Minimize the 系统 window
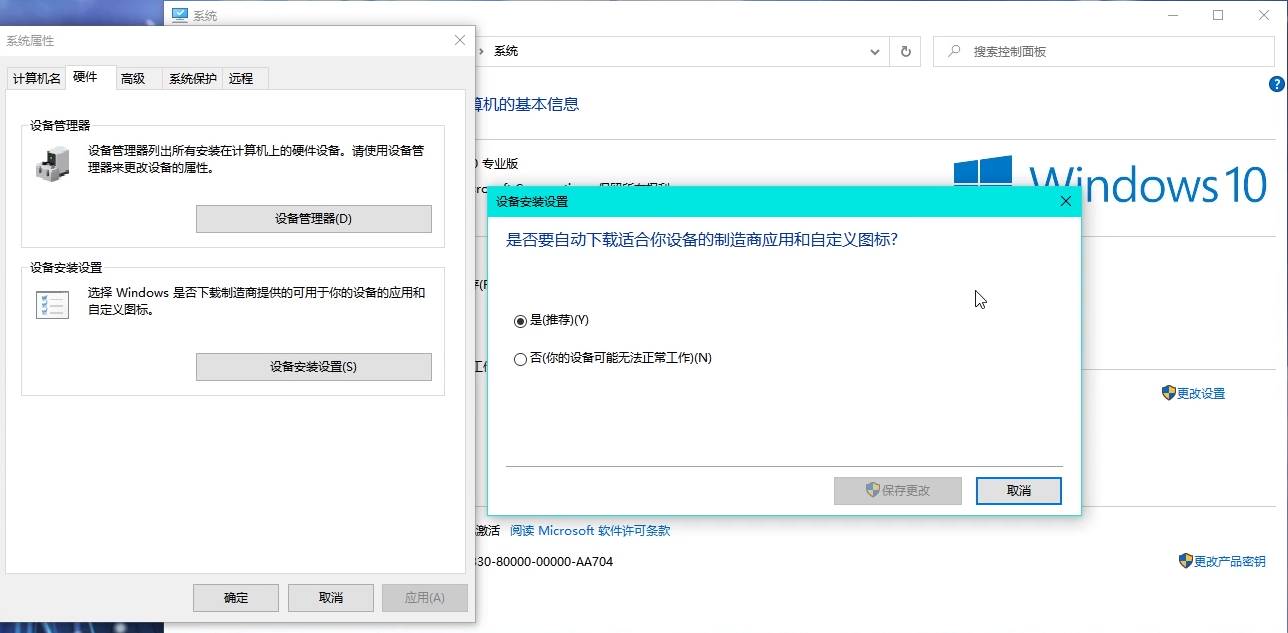This screenshot has height=633, width=1288. [x=1173, y=15]
